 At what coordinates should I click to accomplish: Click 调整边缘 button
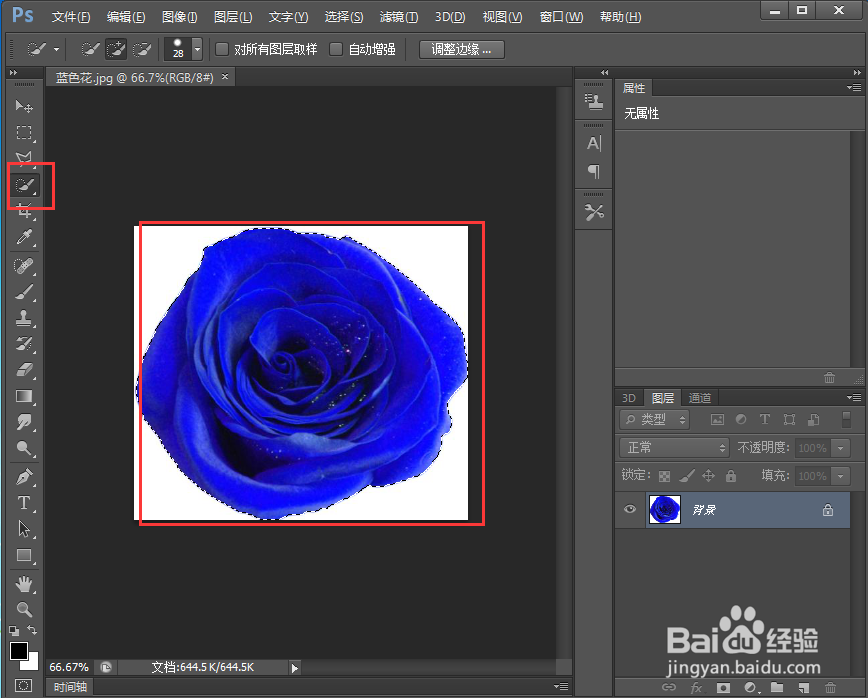462,49
